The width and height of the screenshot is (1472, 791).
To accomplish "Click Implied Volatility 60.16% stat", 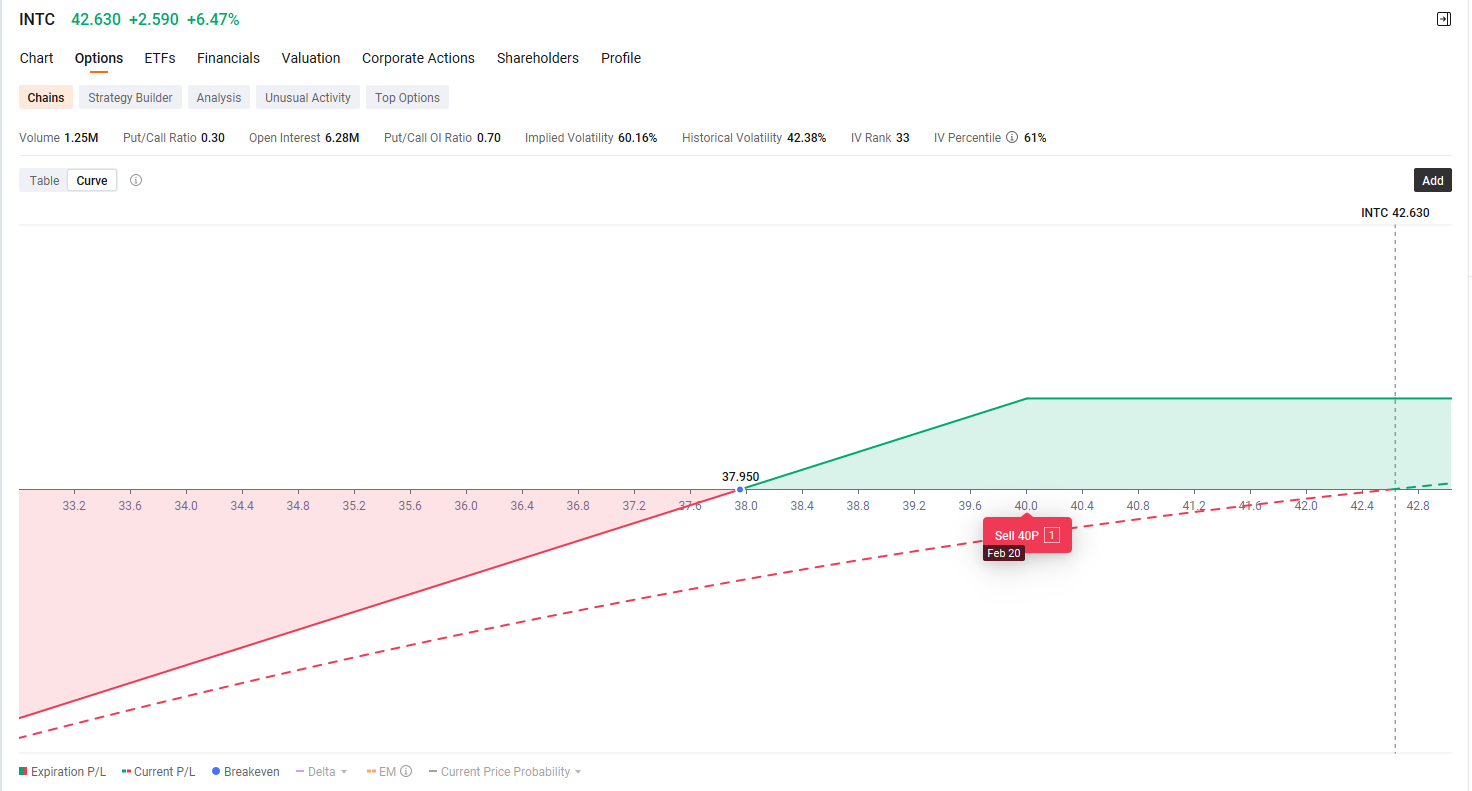I will pyautogui.click(x=591, y=138).
